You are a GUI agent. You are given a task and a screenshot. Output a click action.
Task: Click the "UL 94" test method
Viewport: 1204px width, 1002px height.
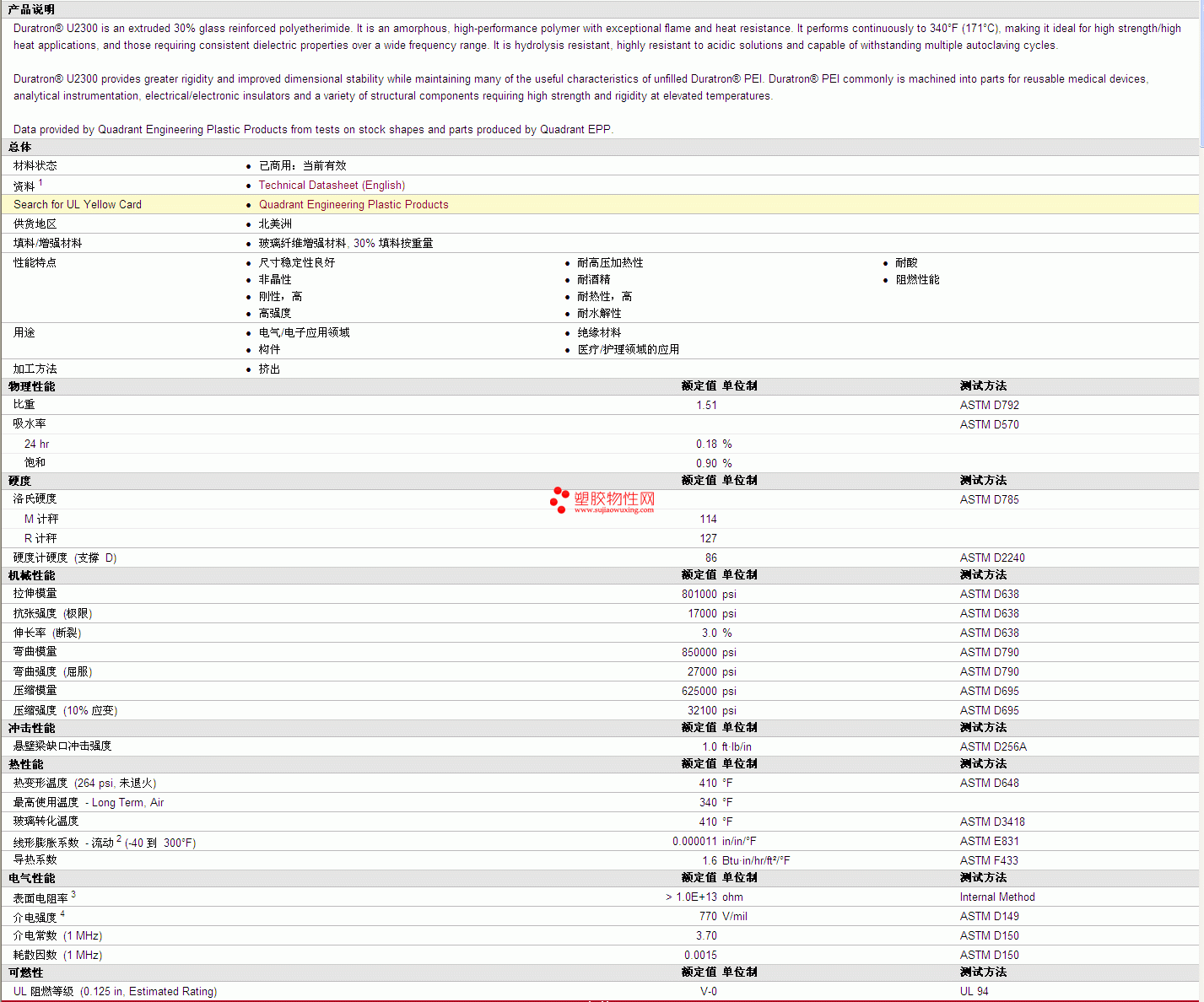click(x=974, y=992)
